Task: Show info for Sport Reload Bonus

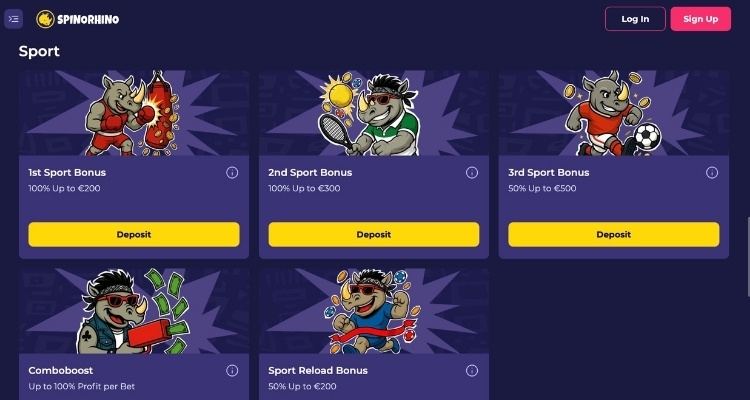Action: coord(472,371)
